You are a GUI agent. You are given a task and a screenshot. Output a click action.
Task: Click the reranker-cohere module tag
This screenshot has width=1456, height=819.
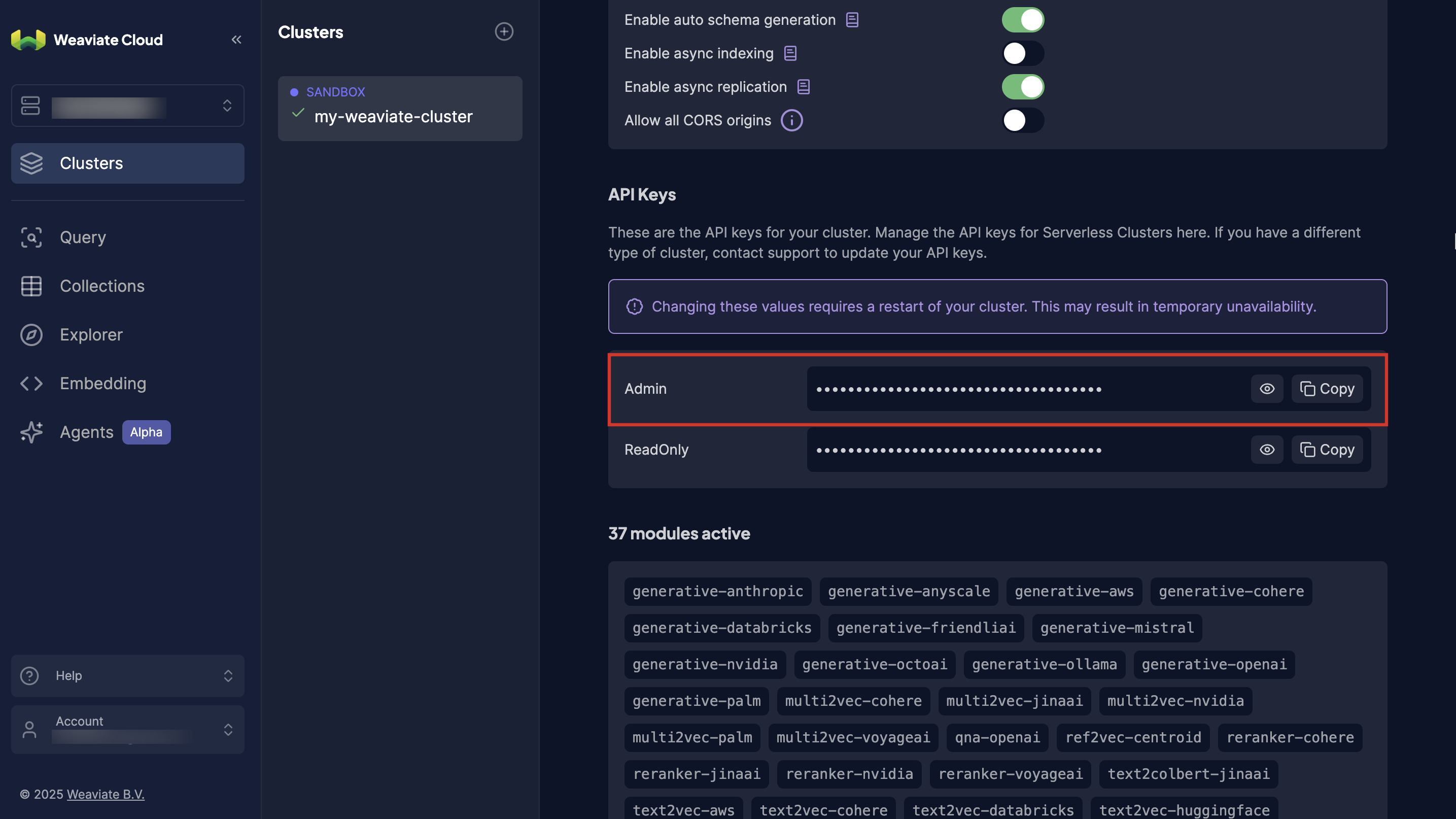[x=1291, y=738]
